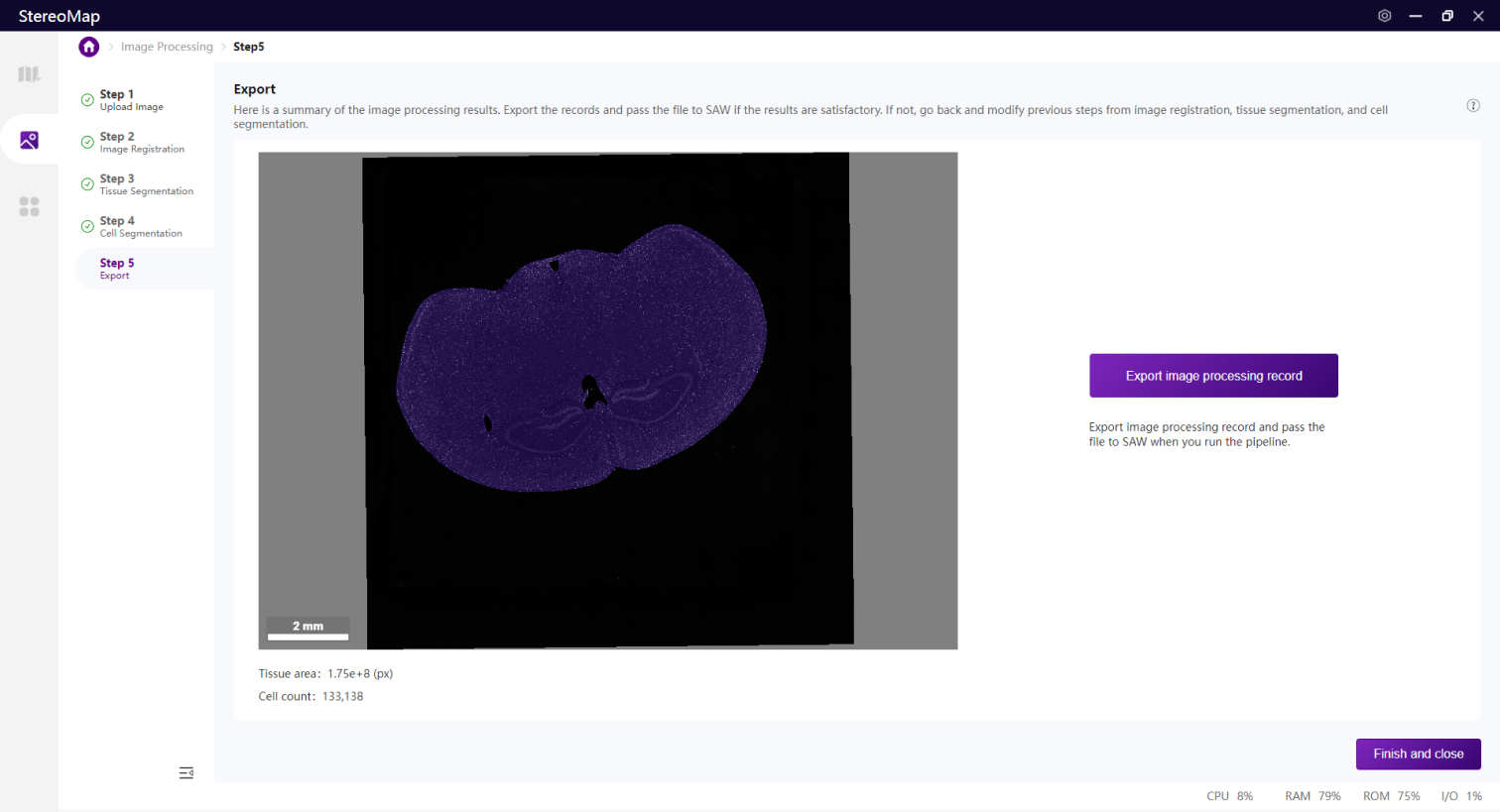Restore down the StereoMap window
Viewport: 1500px width, 812px height.
[1447, 16]
